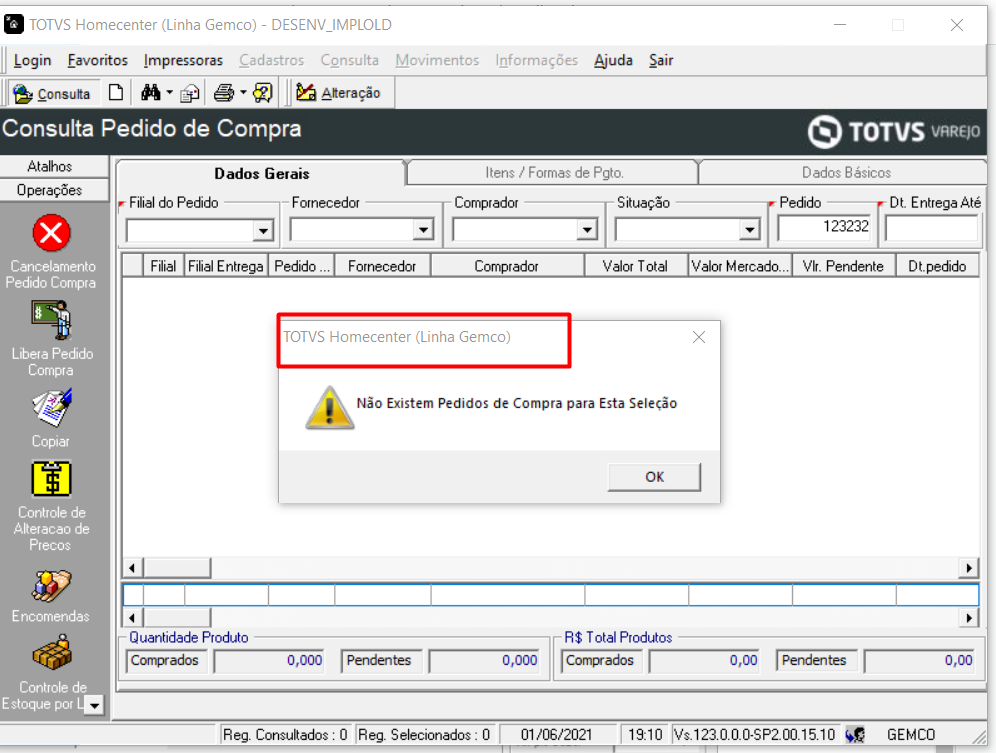Click 'Reg. Selecionados : 0' in status bar

[424, 735]
